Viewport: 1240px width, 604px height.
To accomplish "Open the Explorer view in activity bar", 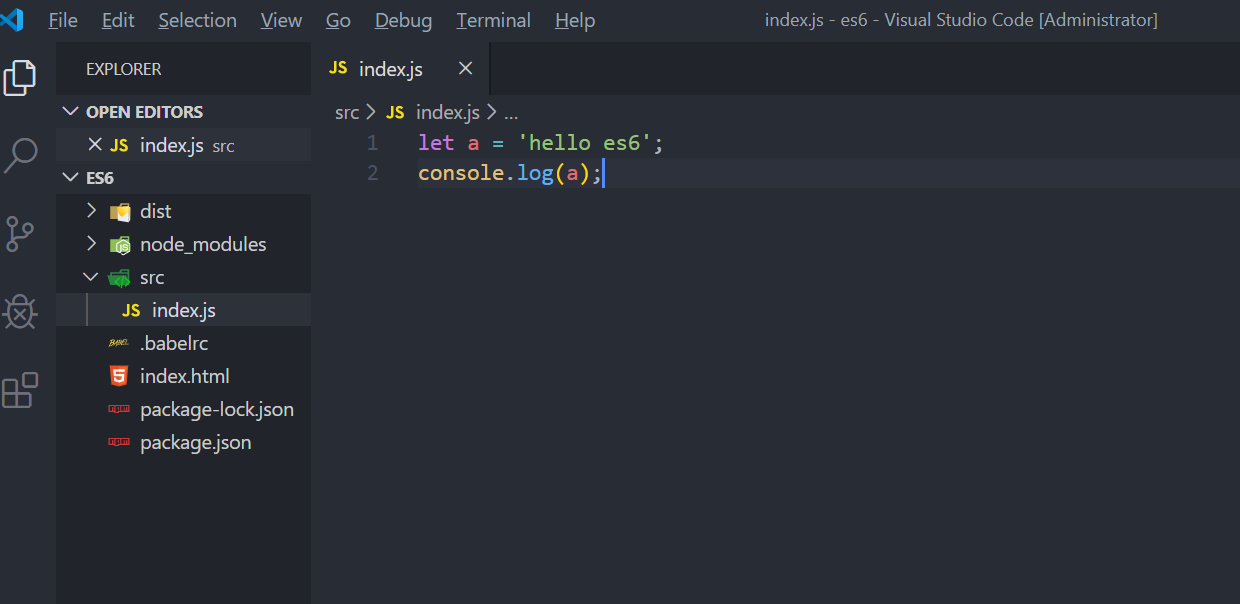I will (x=20, y=77).
